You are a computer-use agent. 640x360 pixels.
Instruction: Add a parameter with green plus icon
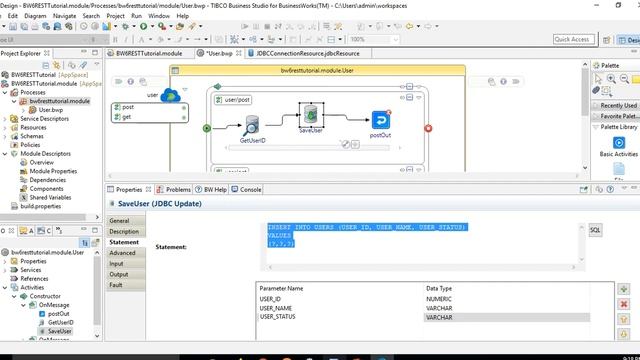tap(623, 289)
